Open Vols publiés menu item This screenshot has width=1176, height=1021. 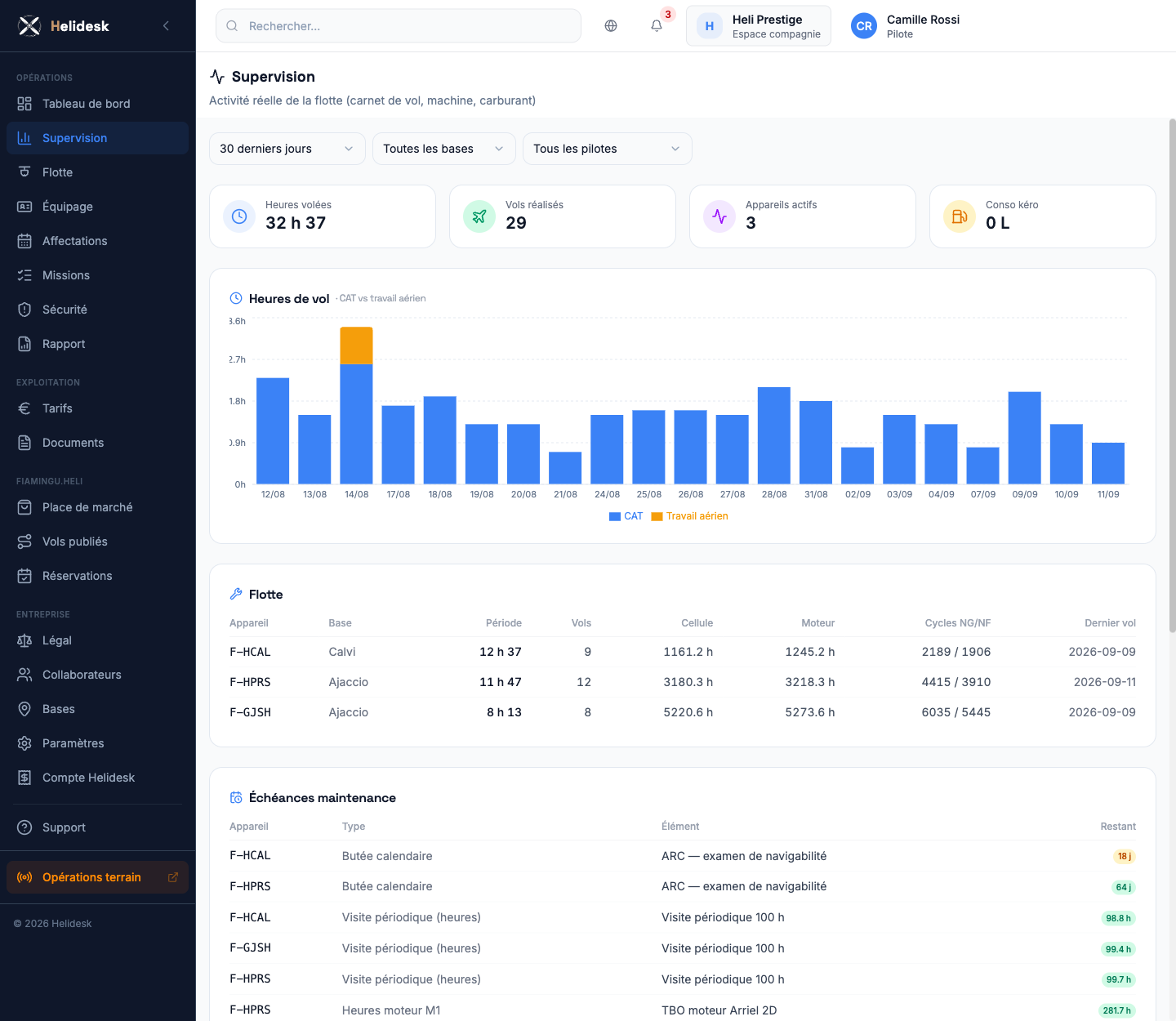pos(97,542)
